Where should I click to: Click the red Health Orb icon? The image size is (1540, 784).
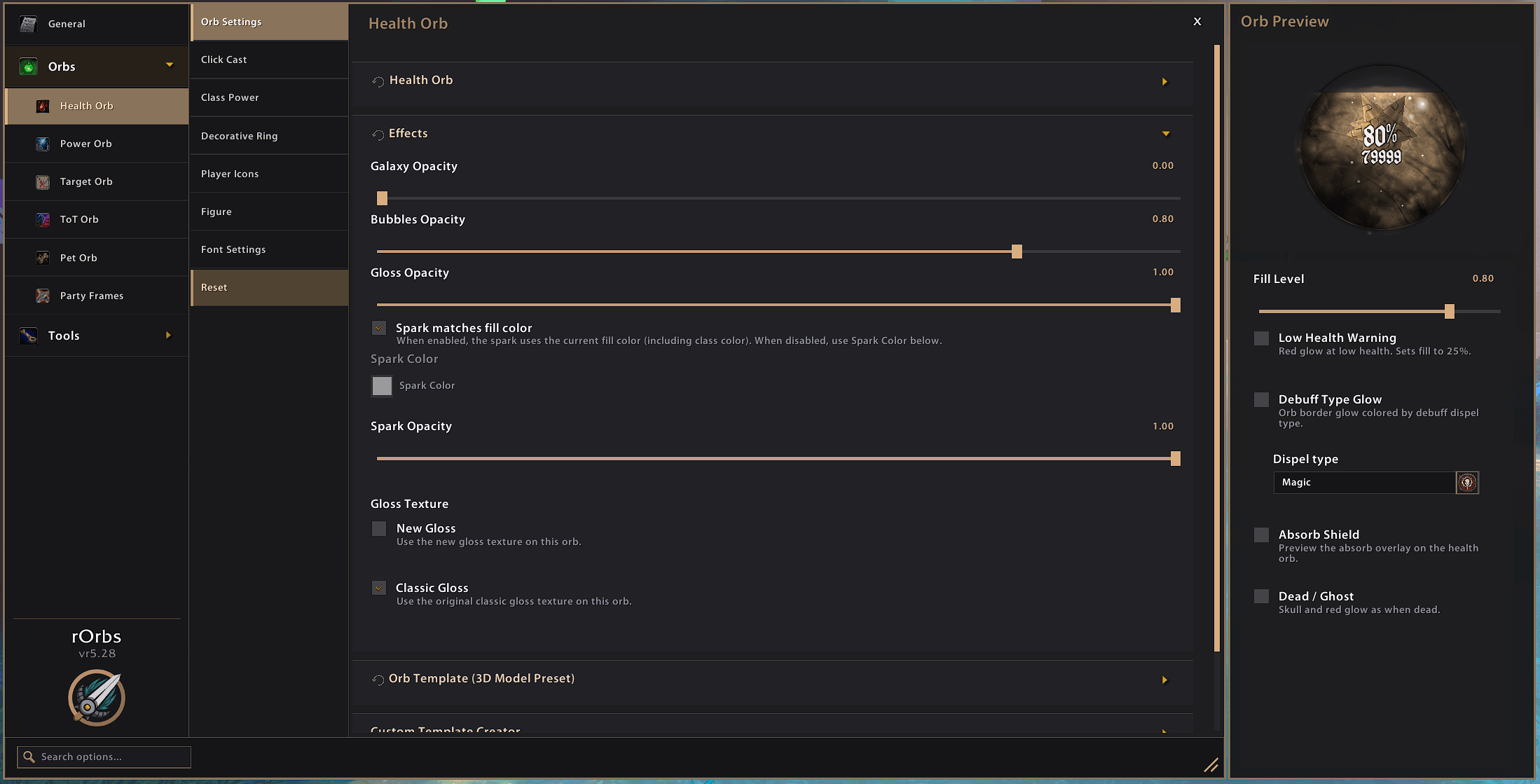[x=43, y=106]
